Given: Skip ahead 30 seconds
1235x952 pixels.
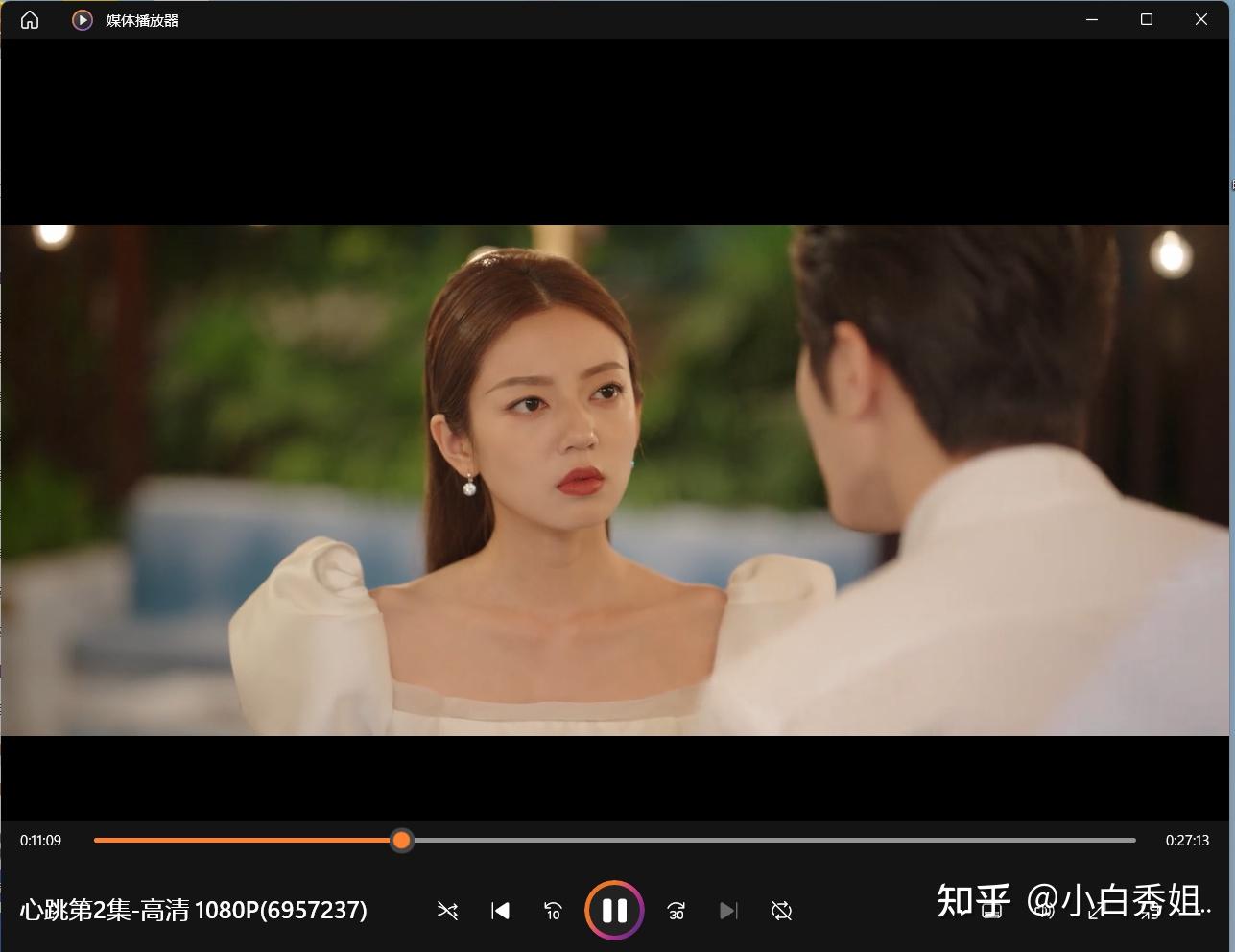Looking at the screenshot, I should pos(676,911).
